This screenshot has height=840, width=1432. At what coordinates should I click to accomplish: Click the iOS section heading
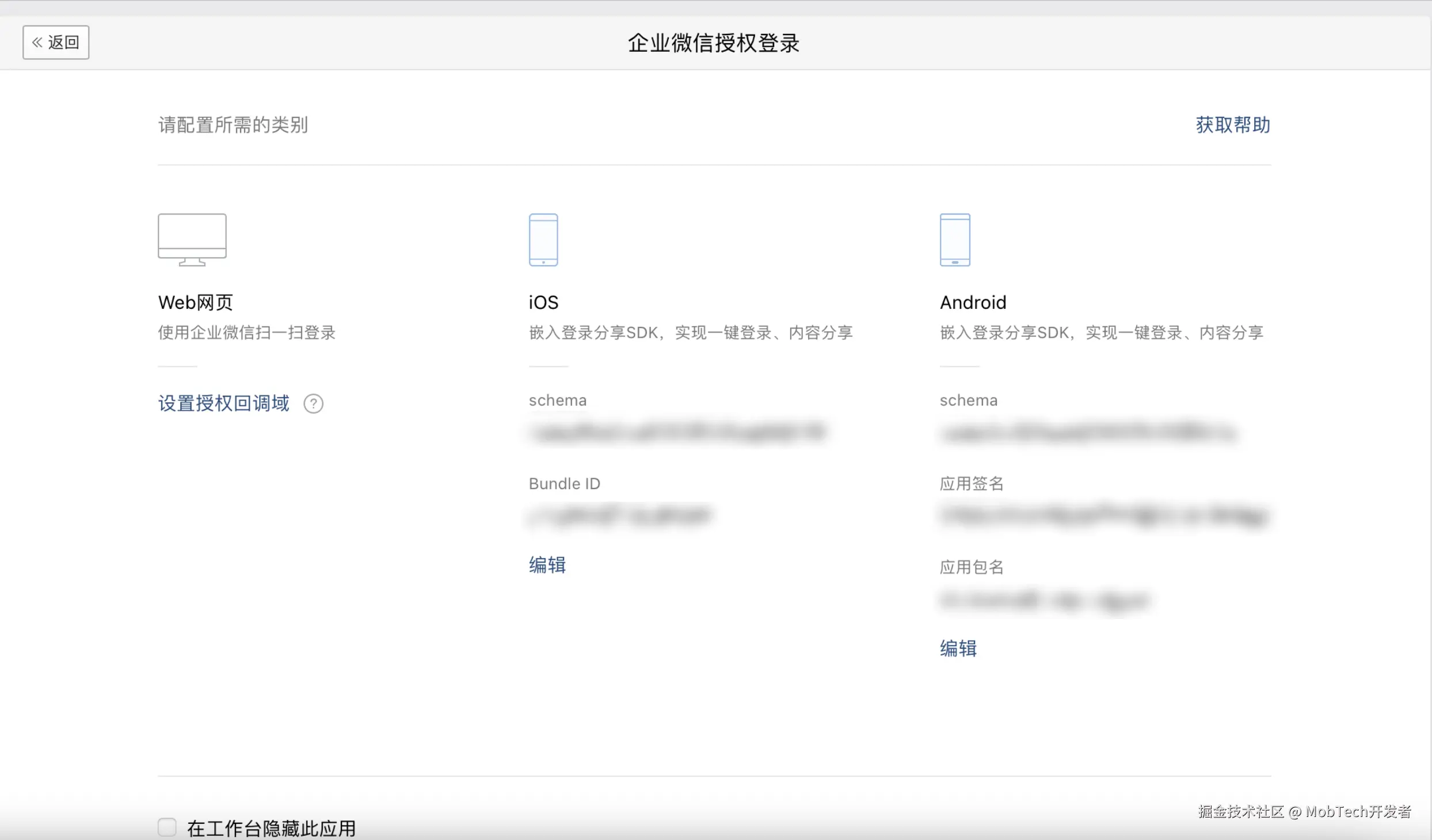coord(543,302)
